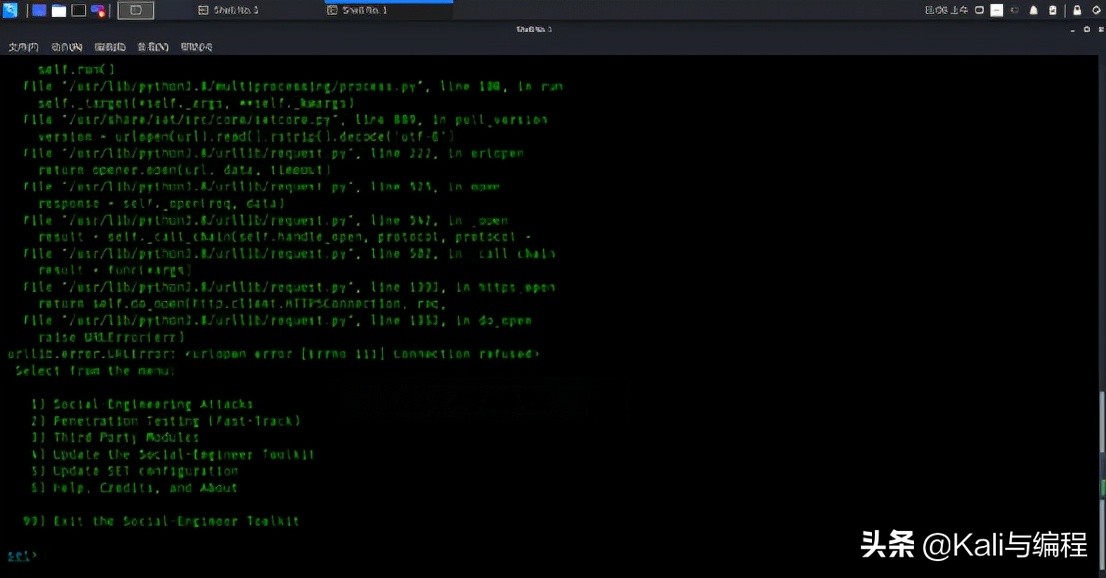1106x578 pixels.
Task: Select the workspace switcher box in panel
Action: tap(135, 11)
